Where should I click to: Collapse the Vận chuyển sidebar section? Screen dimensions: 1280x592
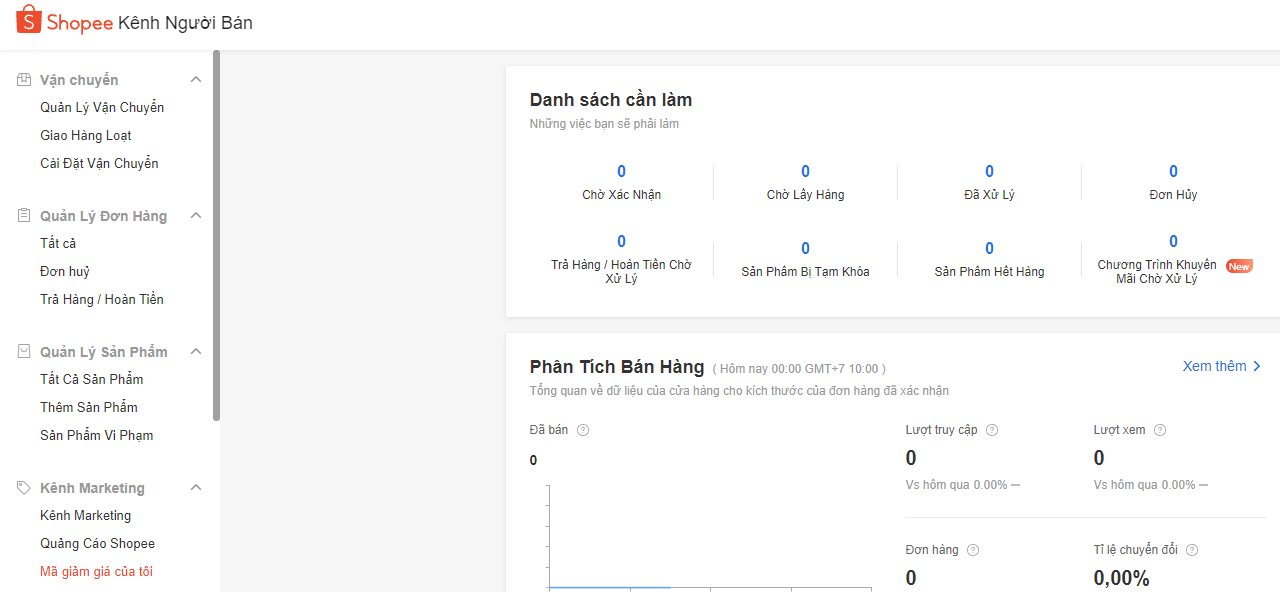click(196, 80)
